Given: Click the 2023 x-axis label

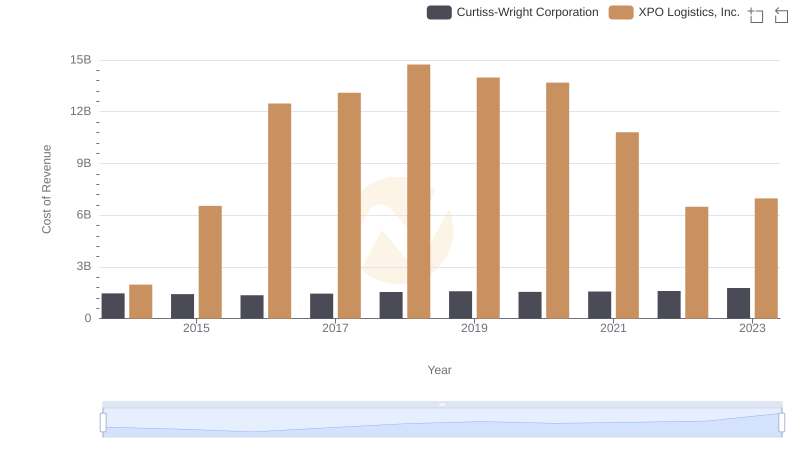Looking at the screenshot, I should coord(753,328).
